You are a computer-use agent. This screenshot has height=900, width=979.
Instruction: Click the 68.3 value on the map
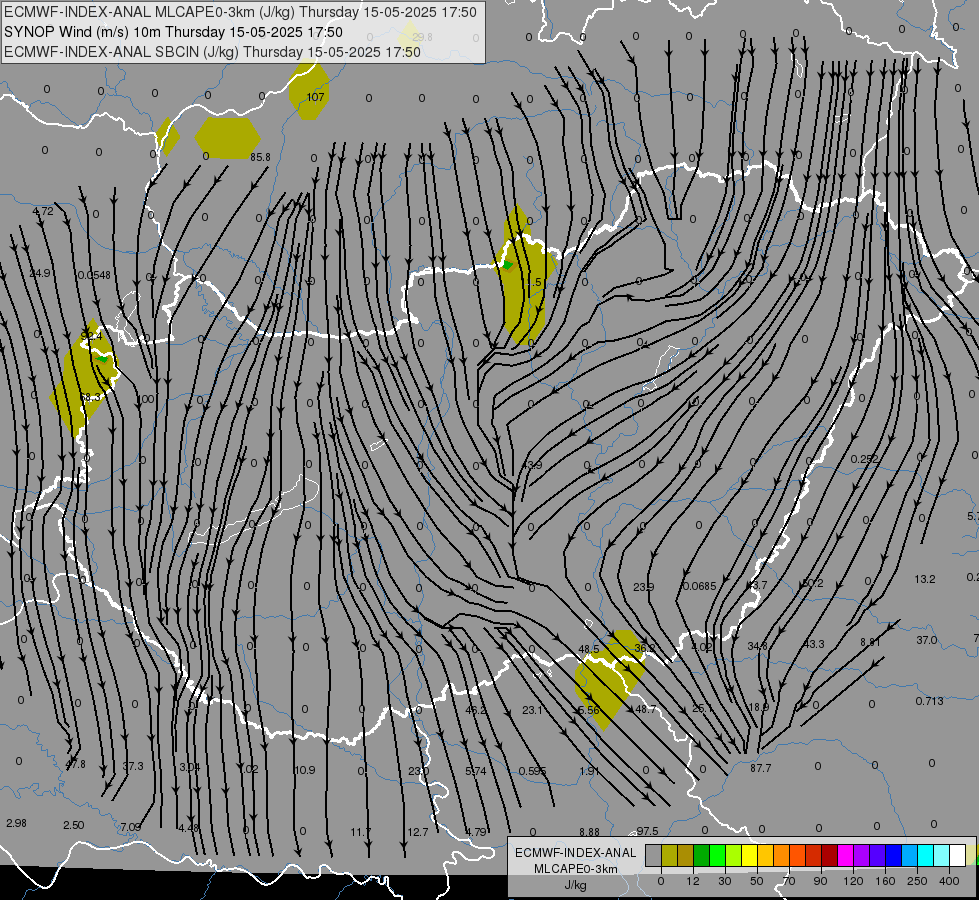[x=91, y=397]
